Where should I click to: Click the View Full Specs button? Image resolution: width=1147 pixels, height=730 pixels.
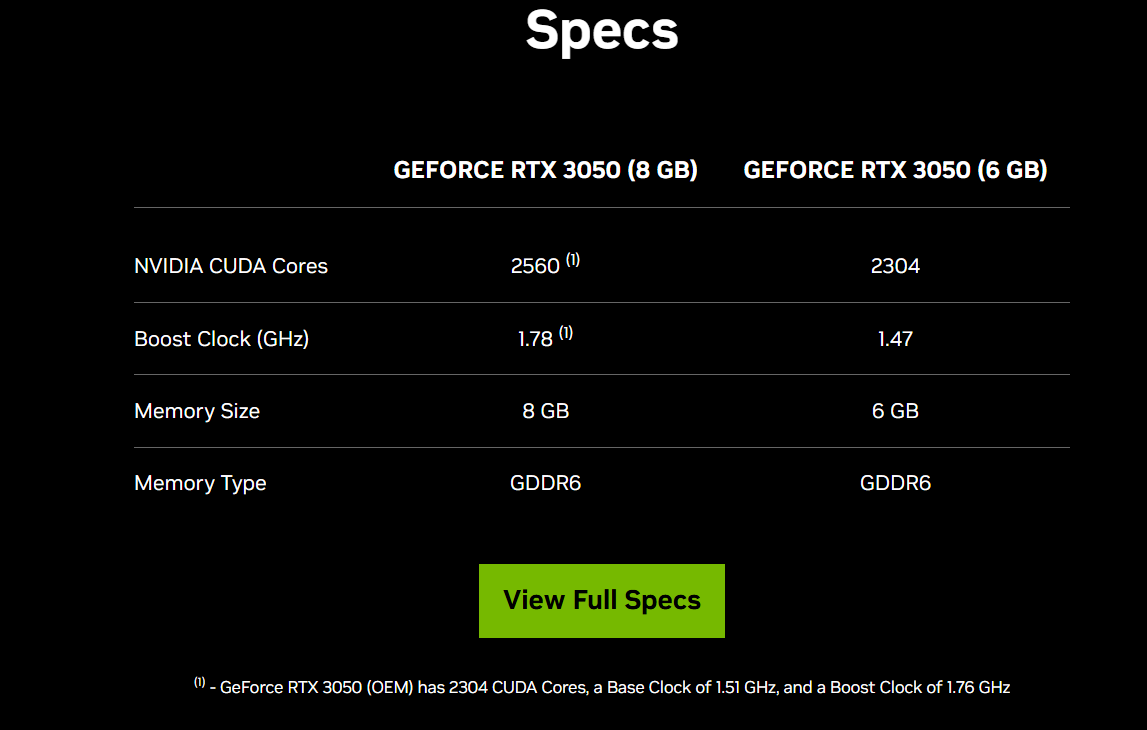pyautogui.click(x=601, y=600)
